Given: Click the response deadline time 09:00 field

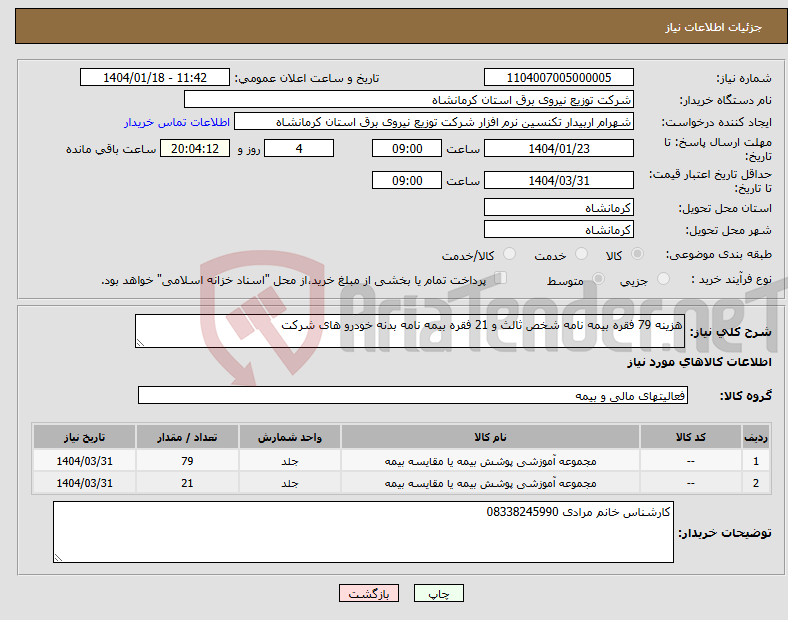Looking at the screenshot, I should click(407, 148).
